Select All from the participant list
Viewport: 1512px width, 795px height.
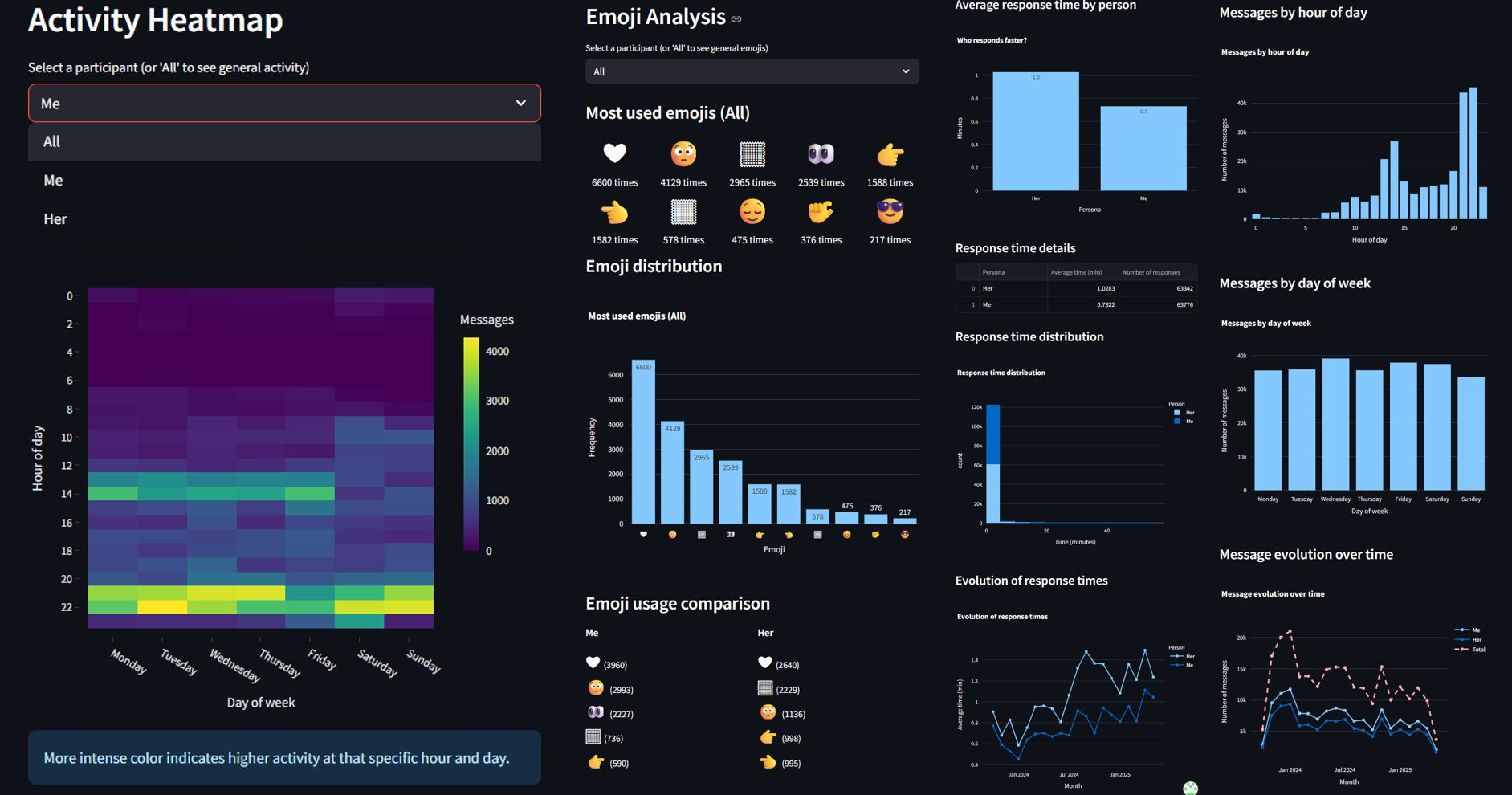[x=284, y=141]
